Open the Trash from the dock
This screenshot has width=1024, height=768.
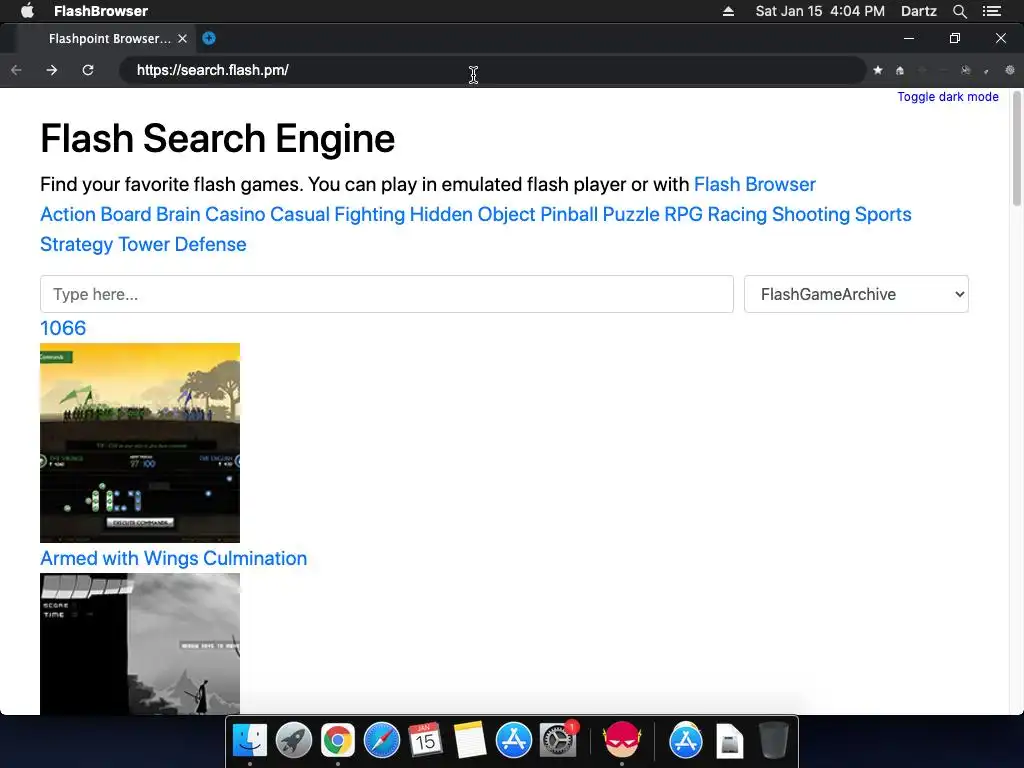click(x=774, y=741)
